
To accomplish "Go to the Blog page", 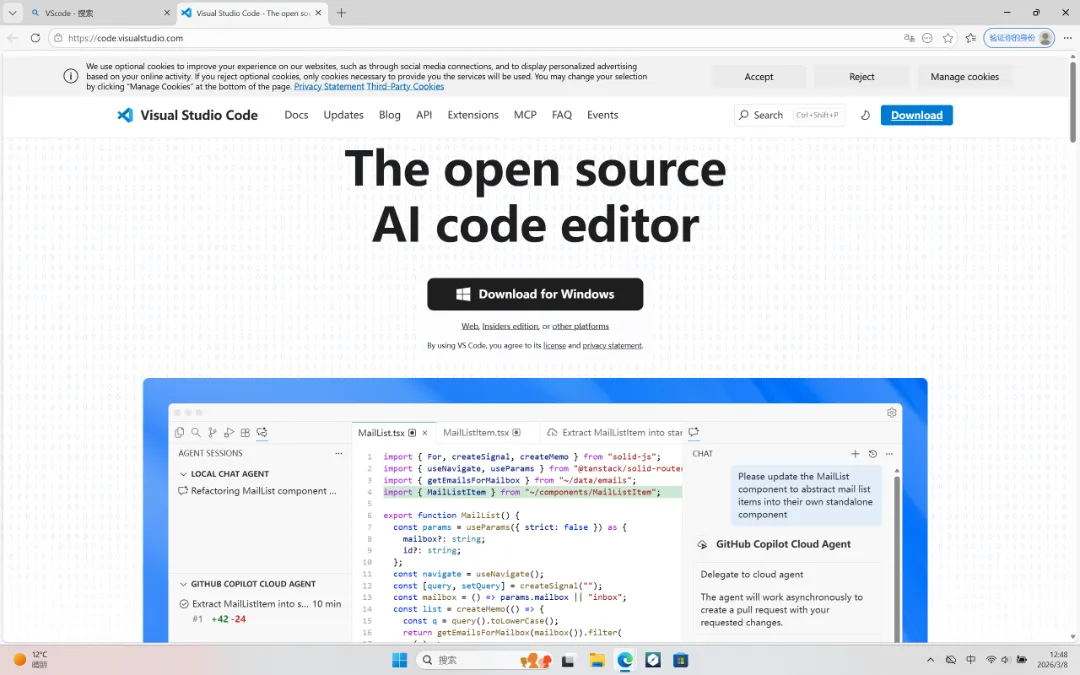I will point(389,115).
